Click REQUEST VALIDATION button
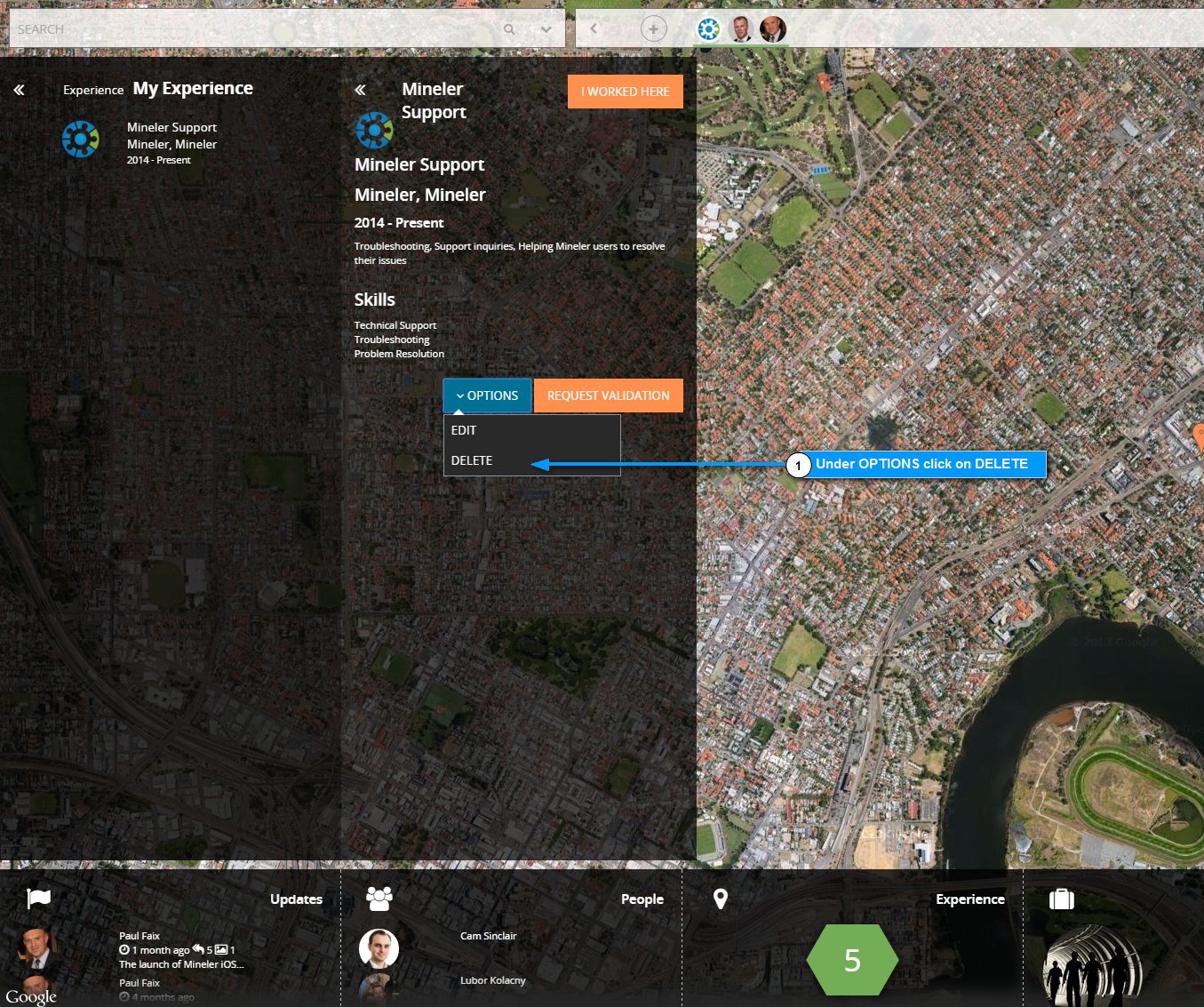This screenshot has height=1007, width=1204. pos(608,396)
